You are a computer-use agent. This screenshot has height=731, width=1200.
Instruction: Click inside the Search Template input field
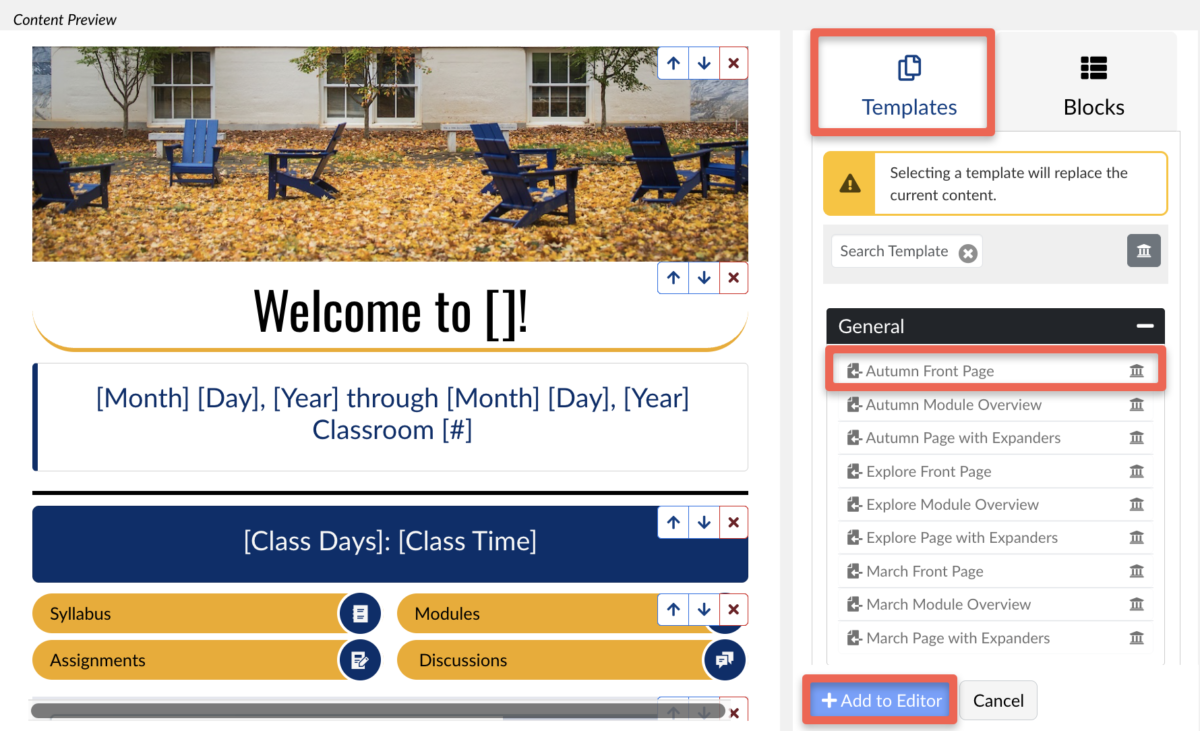(x=893, y=252)
